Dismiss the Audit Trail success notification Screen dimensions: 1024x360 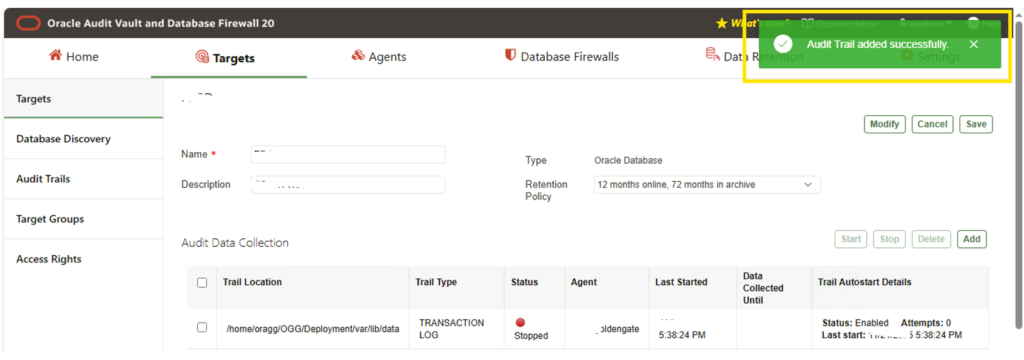pyautogui.click(x=973, y=44)
